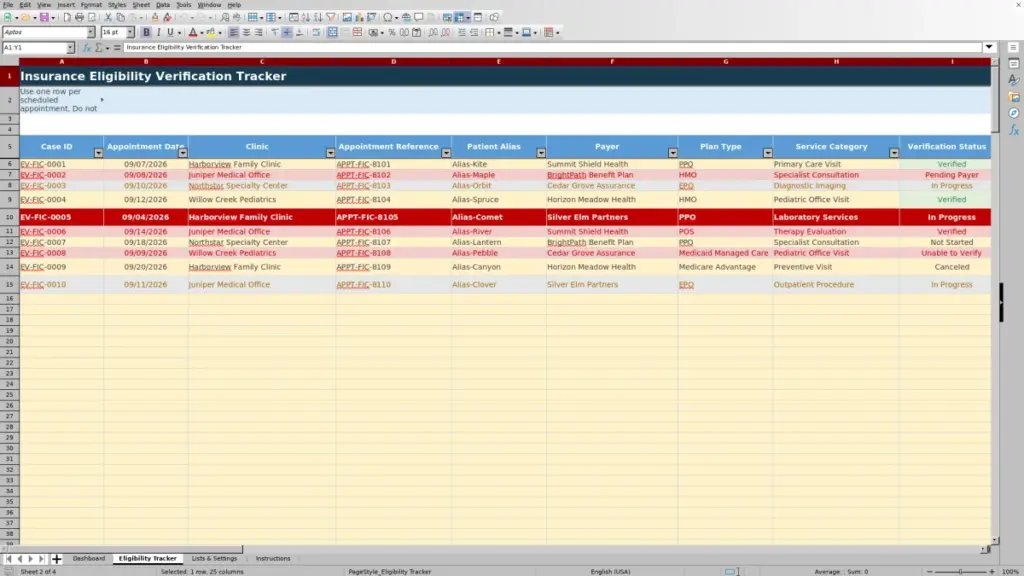The image size is (1024, 576).
Task: Click the Align Right icon
Action: tap(259, 32)
